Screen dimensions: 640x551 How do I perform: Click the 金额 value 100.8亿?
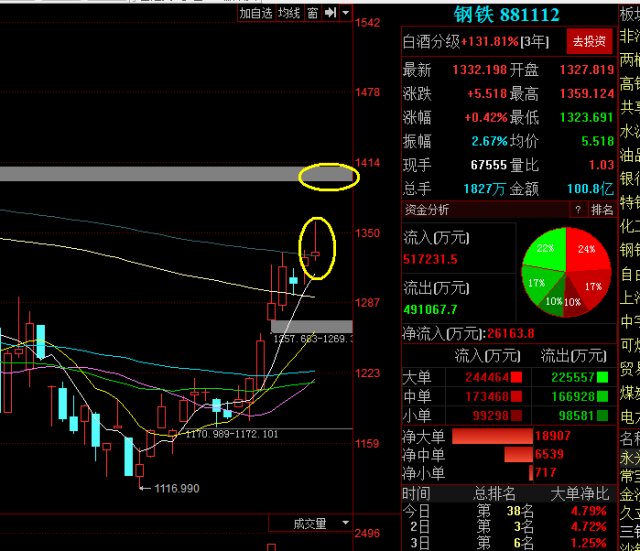click(x=591, y=189)
